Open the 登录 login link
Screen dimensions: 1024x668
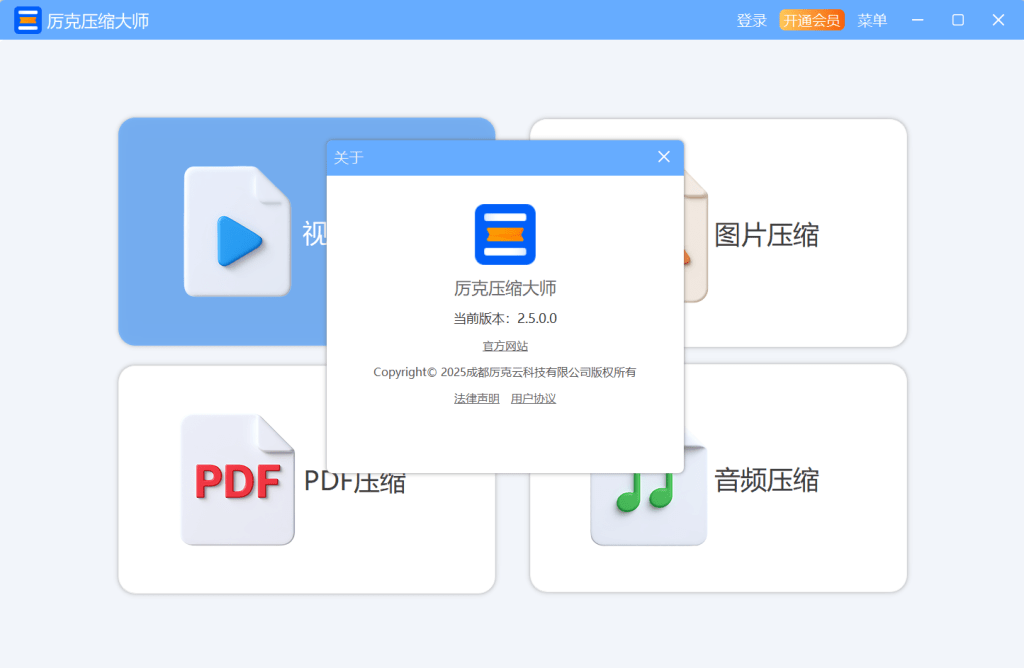751,21
